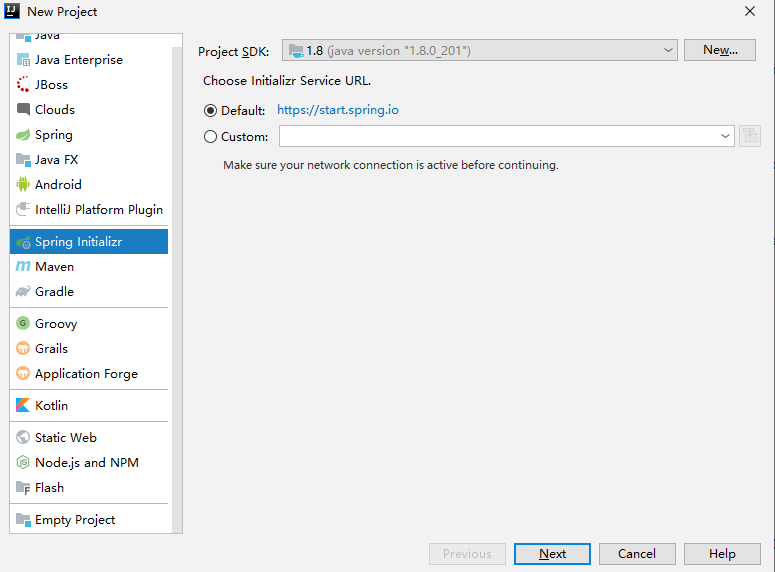Click the Android robot icon

[x=23, y=184]
